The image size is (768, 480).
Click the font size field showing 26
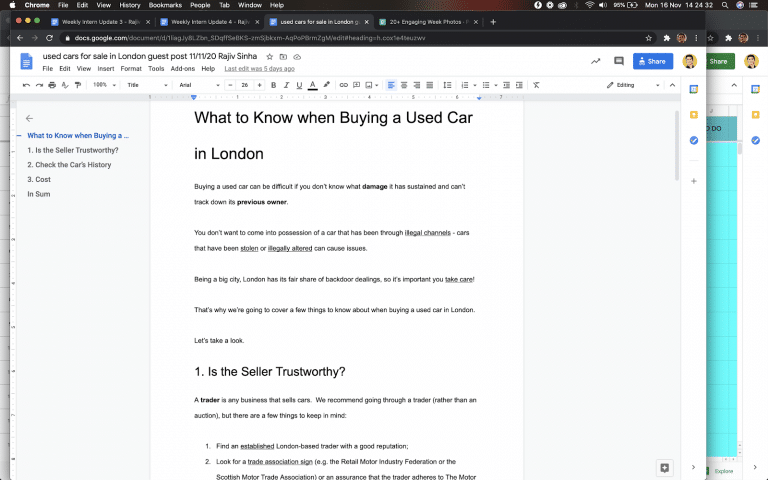[x=245, y=85]
